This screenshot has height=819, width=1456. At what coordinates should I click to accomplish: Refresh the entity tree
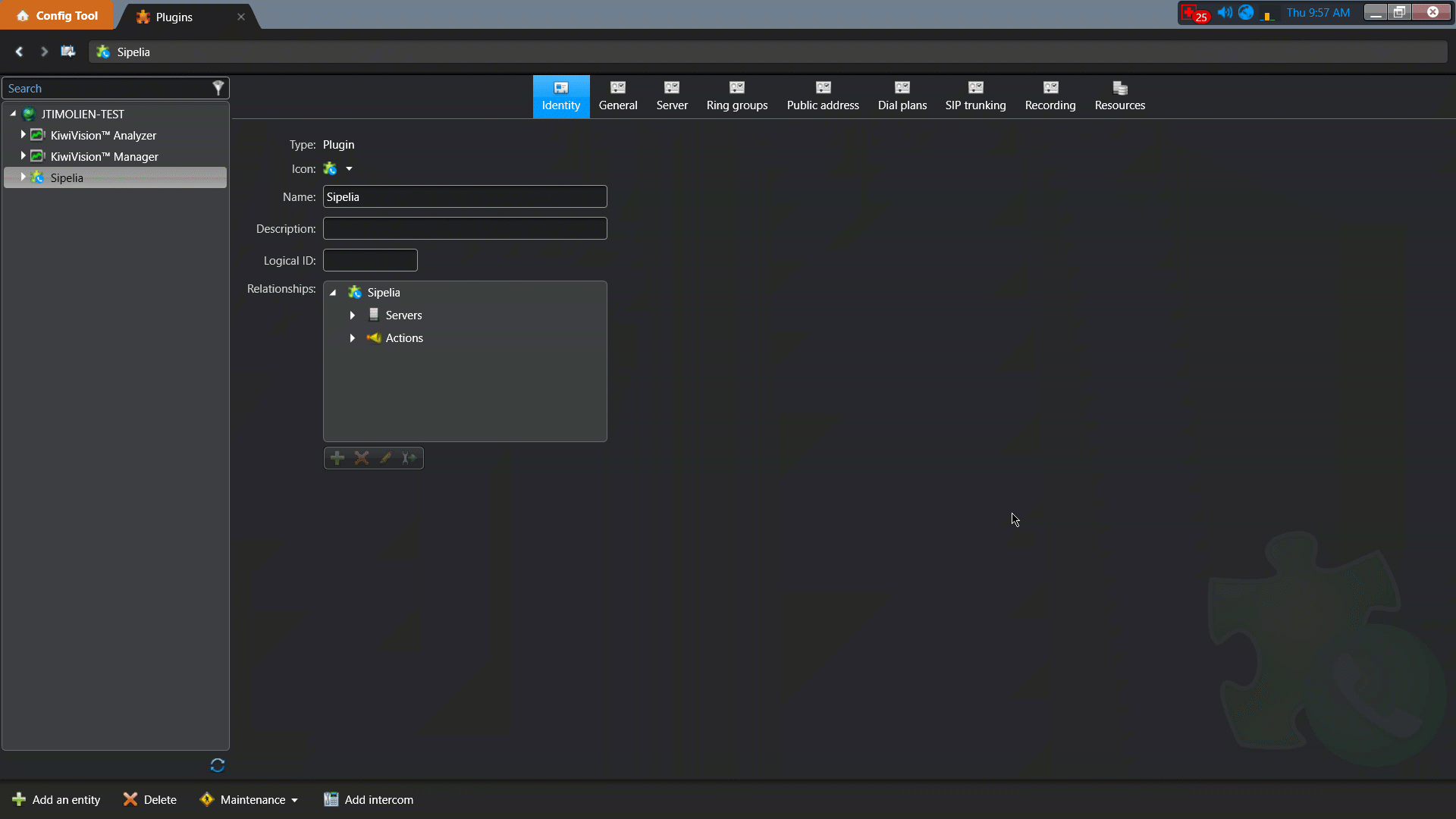click(x=218, y=765)
